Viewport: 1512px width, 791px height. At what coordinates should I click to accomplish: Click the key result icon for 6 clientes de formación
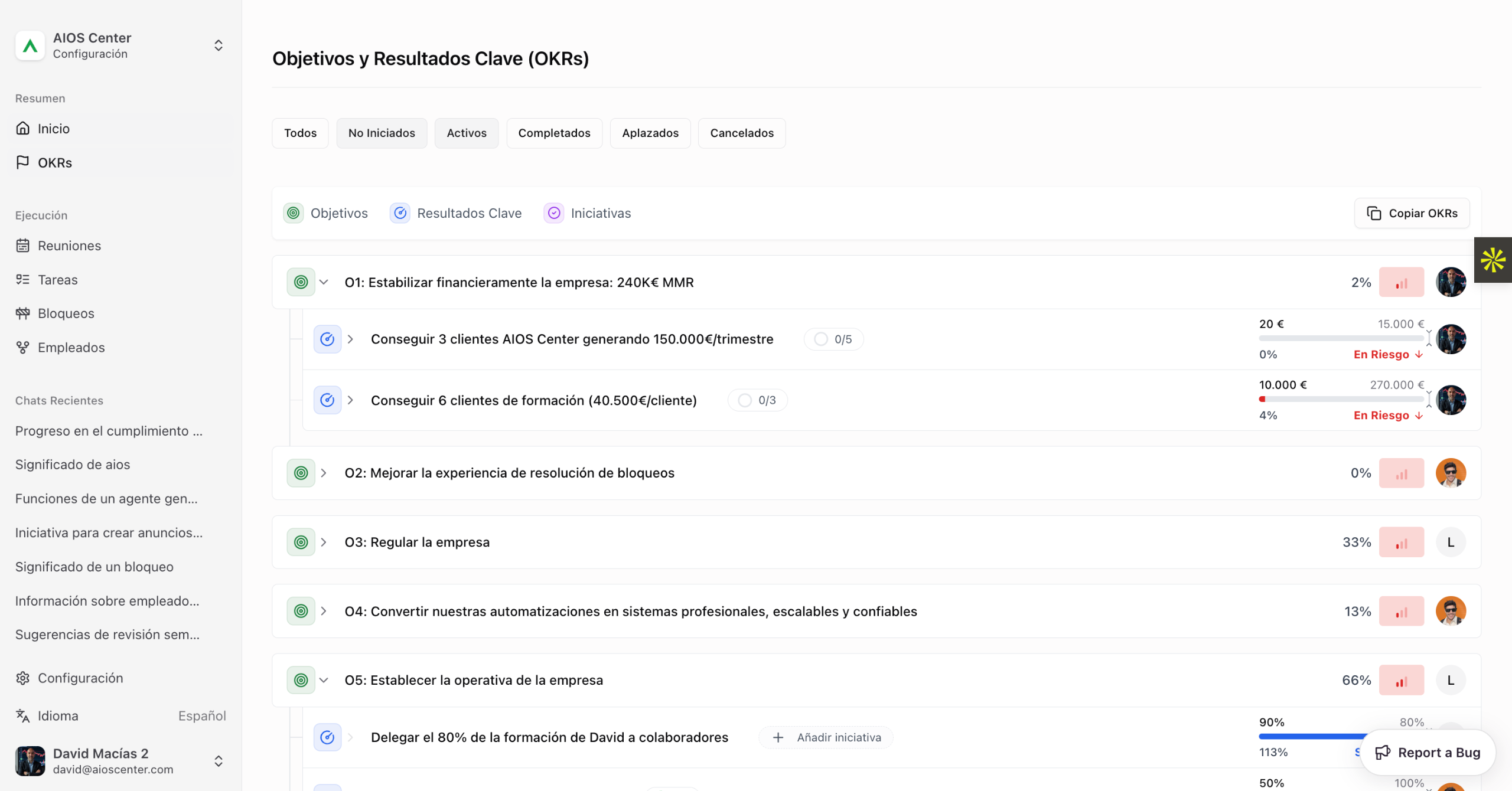(x=327, y=400)
